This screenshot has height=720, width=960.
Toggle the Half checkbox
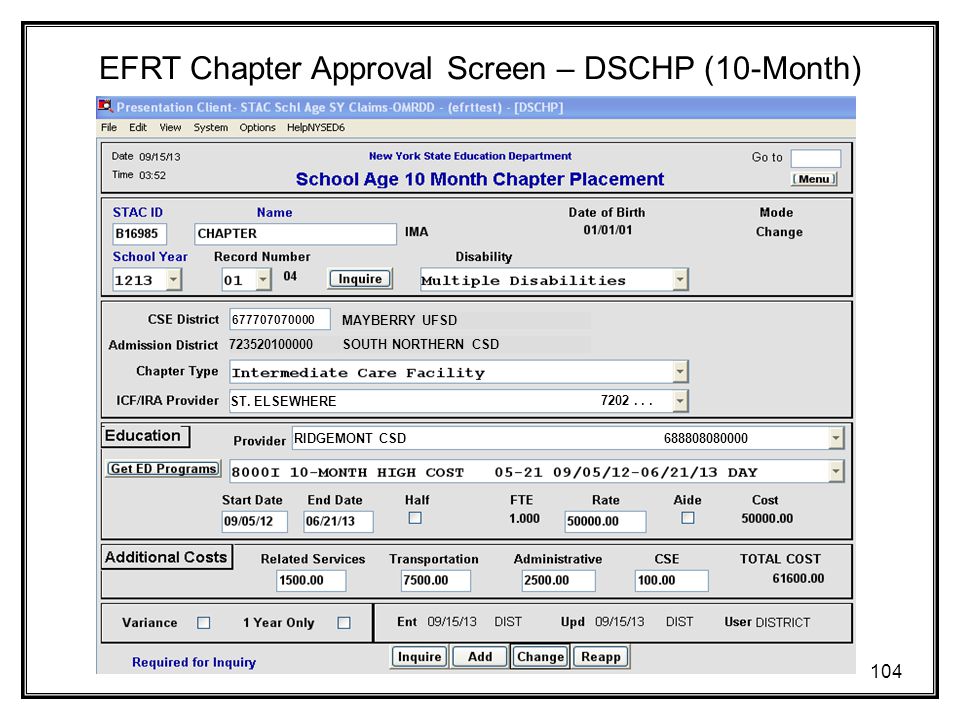click(415, 518)
